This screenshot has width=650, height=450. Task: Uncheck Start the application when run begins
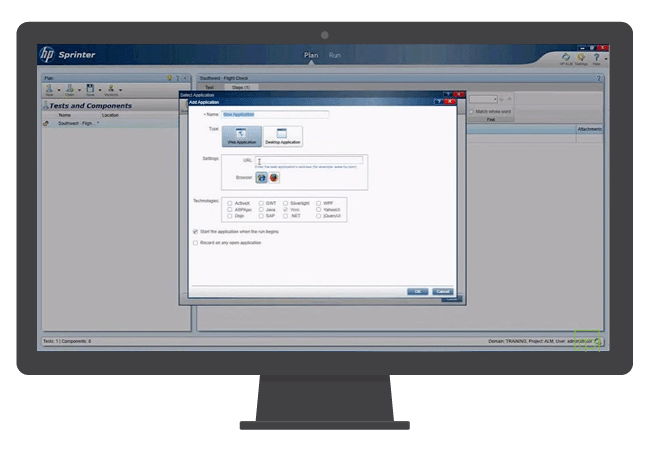coord(195,232)
